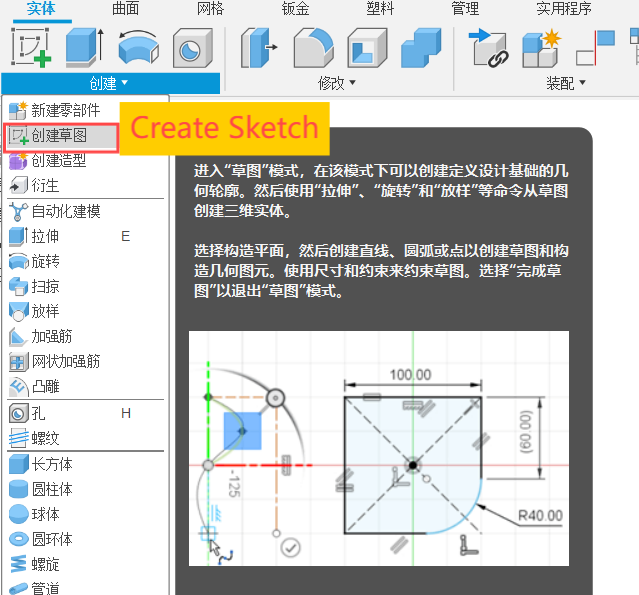This screenshot has width=639, height=595.
Task: Click the Fillet modify icon
Action: click(x=313, y=48)
